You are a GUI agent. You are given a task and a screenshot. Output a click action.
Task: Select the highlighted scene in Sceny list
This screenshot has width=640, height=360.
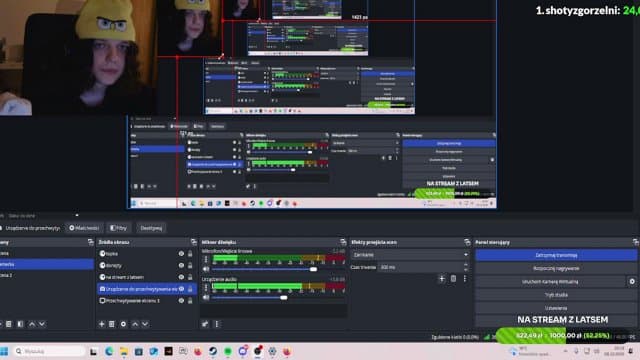point(47,264)
